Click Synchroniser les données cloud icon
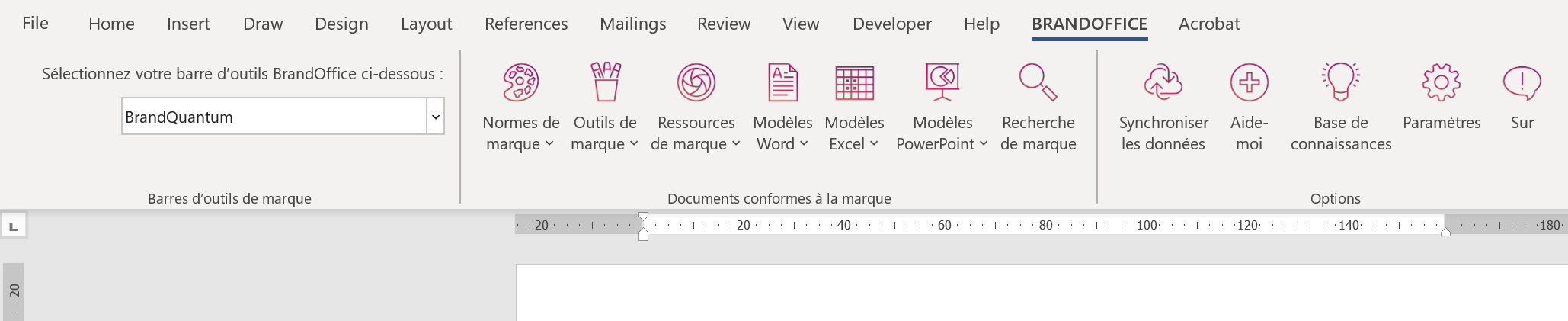1568x321 pixels. point(1163,82)
